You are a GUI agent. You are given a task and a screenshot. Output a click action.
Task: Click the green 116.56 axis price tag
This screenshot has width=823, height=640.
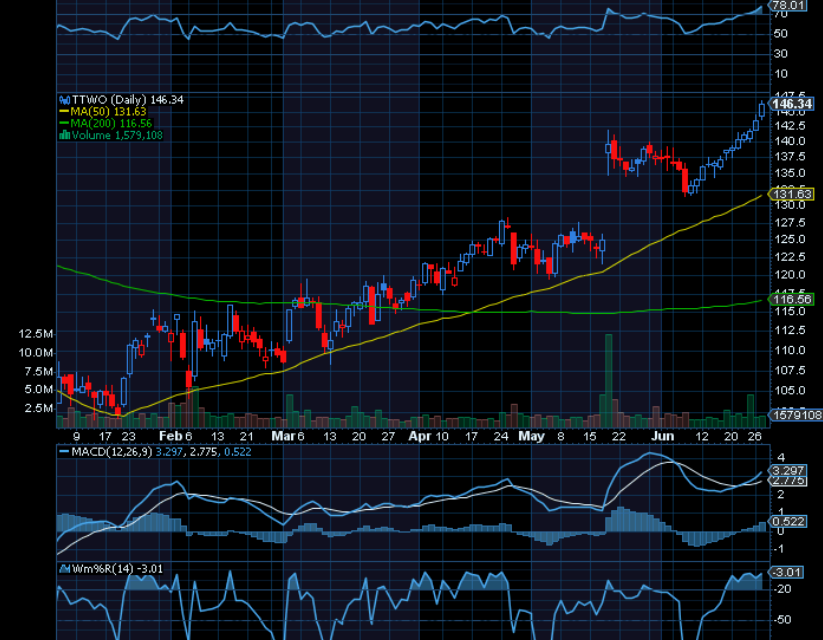click(792, 299)
